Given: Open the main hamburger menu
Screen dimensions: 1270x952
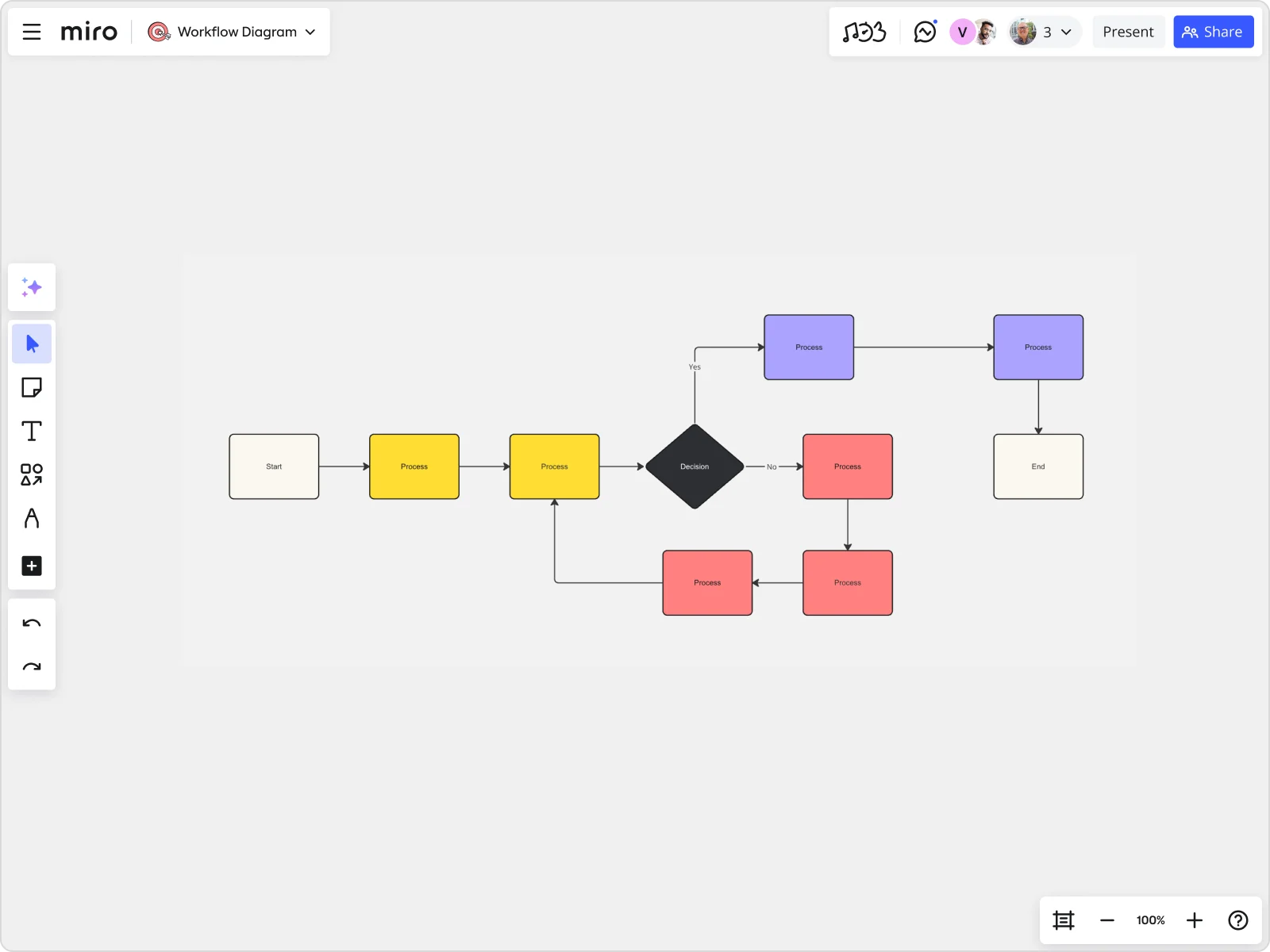Looking at the screenshot, I should coord(31,32).
